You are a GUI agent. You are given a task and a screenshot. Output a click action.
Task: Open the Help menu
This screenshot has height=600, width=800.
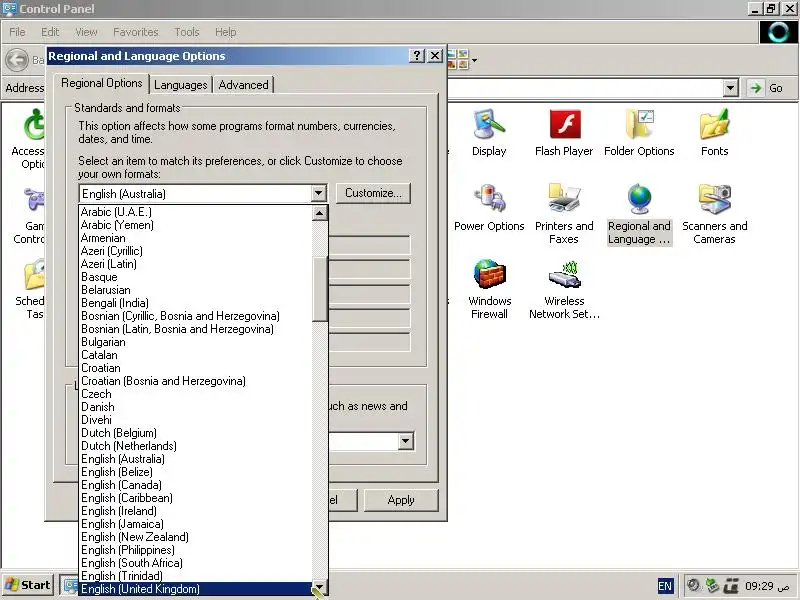tap(226, 32)
